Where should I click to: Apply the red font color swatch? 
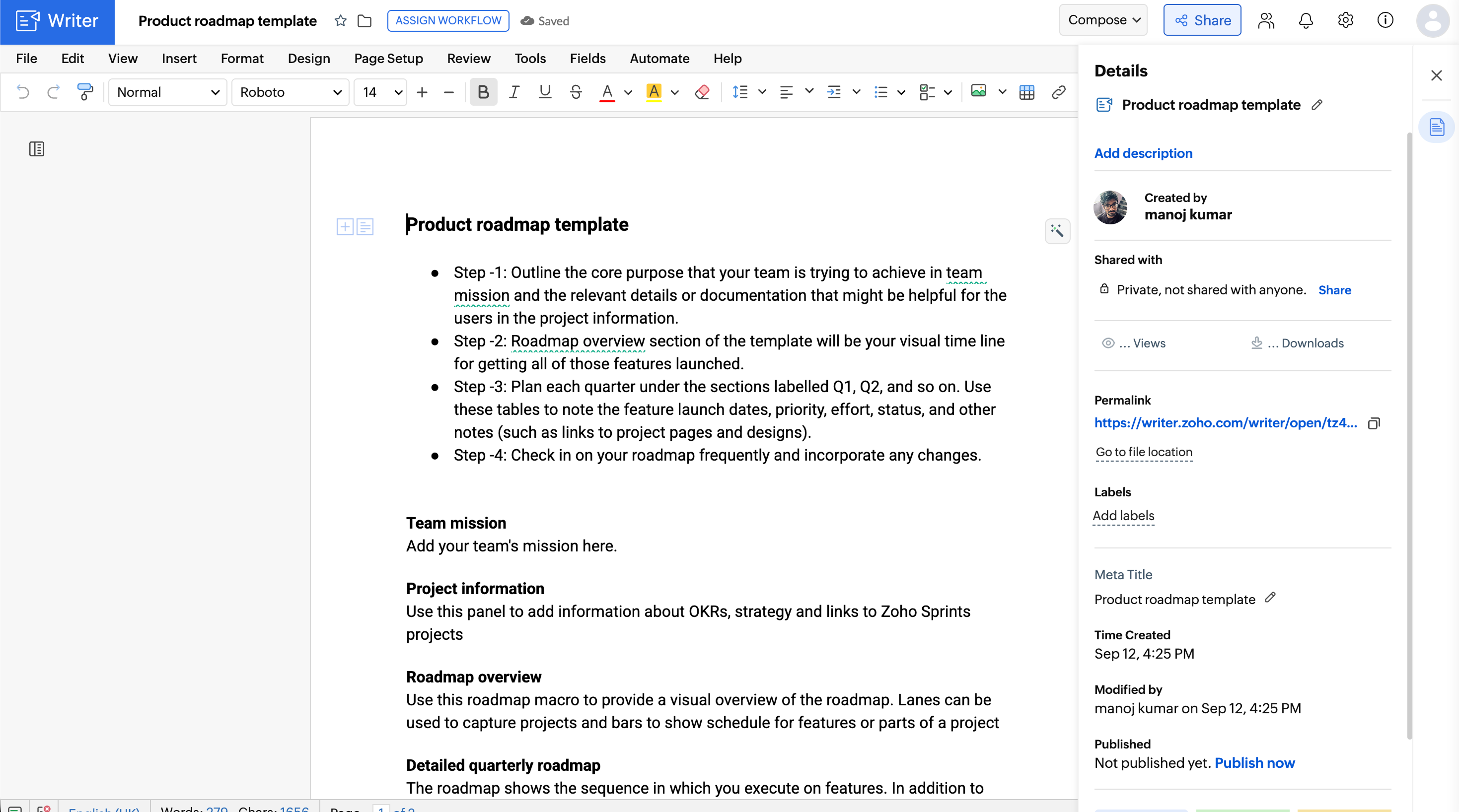(x=607, y=92)
